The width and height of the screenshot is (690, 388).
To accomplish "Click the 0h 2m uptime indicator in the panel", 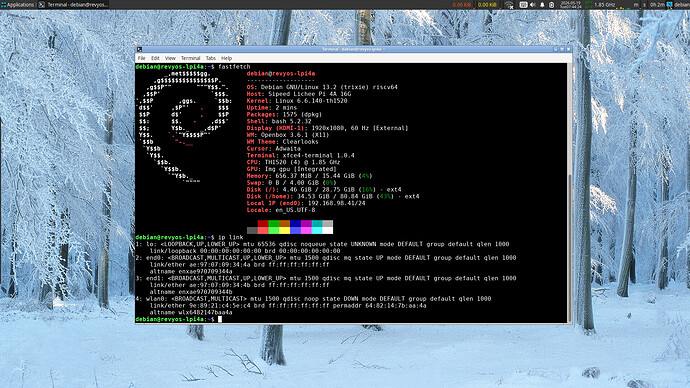I will point(657,5).
